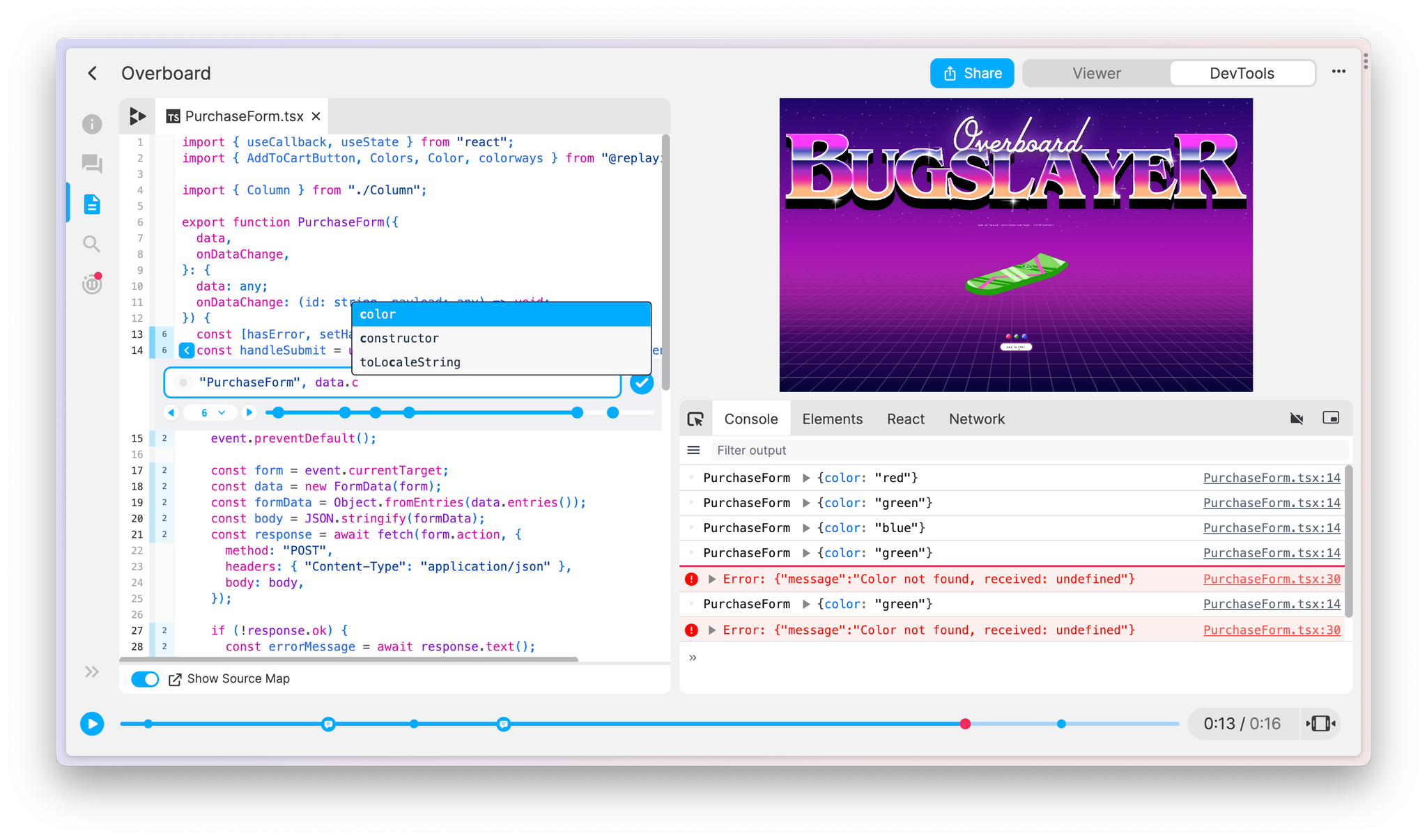Open the pause information debugger icon
The width and height of the screenshot is (1427, 840).
pos(92,283)
